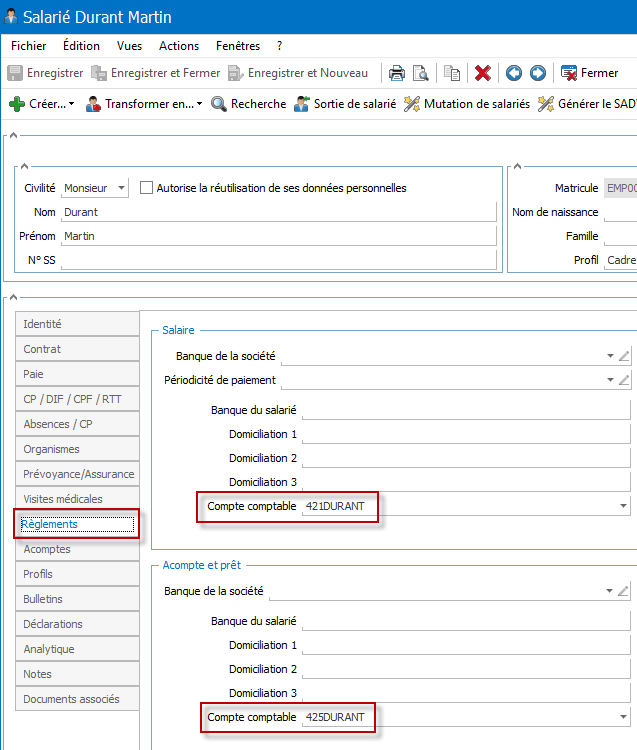Image resolution: width=637 pixels, height=750 pixels.
Task: Click the Fermer button
Action: click(589, 73)
